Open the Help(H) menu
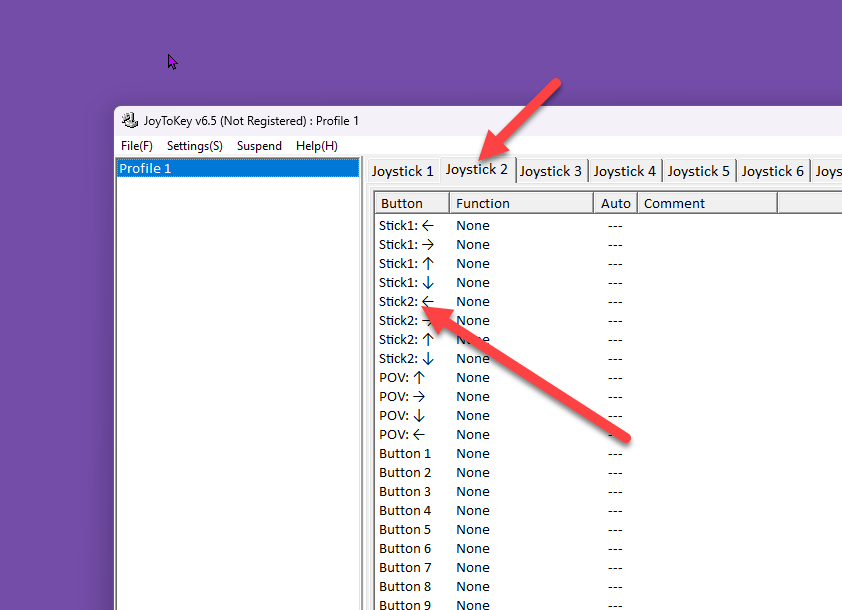Viewport: 842px width, 610px height. [x=317, y=146]
